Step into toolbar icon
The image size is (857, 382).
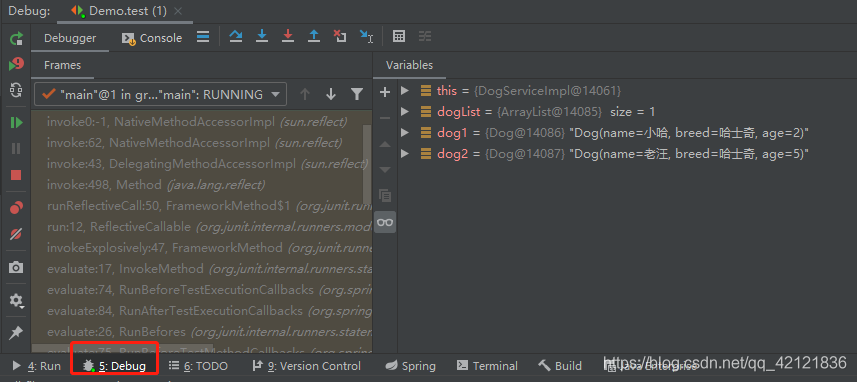[x=262, y=37]
